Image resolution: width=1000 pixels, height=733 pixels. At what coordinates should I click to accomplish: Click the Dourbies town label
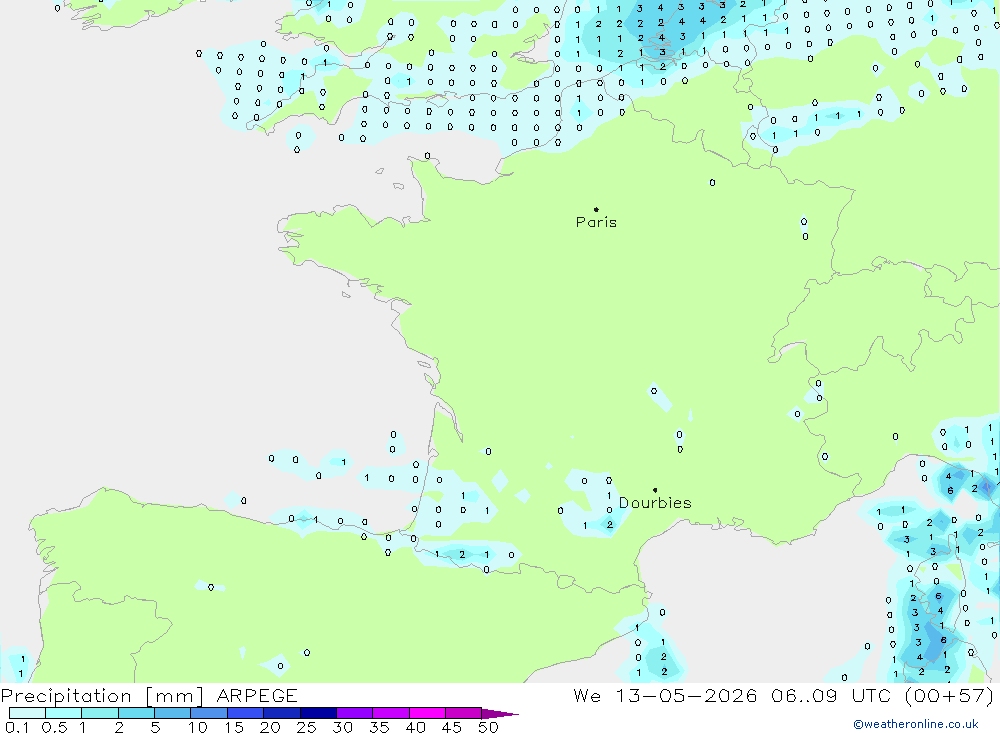click(x=655, y=503)
